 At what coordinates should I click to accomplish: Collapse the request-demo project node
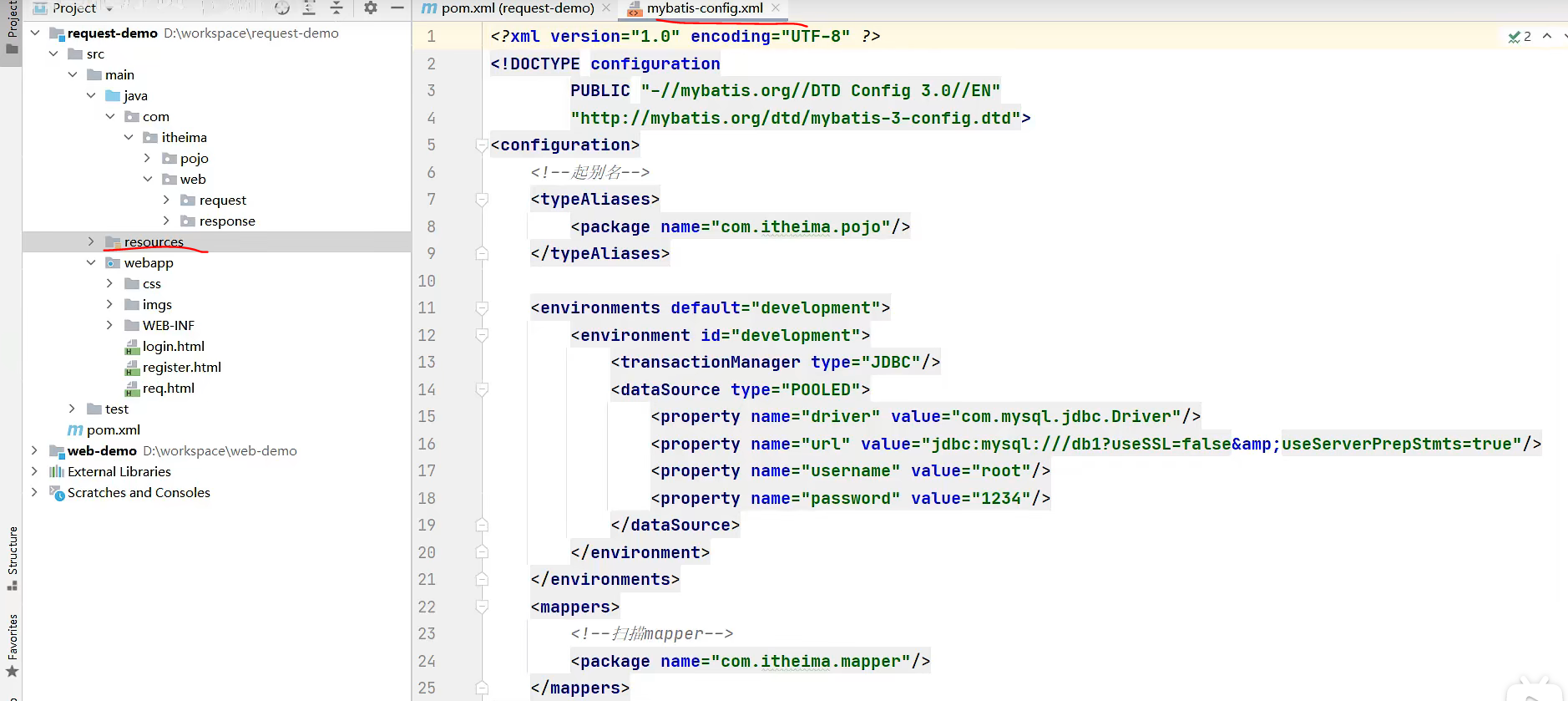(x=35, y=33)
